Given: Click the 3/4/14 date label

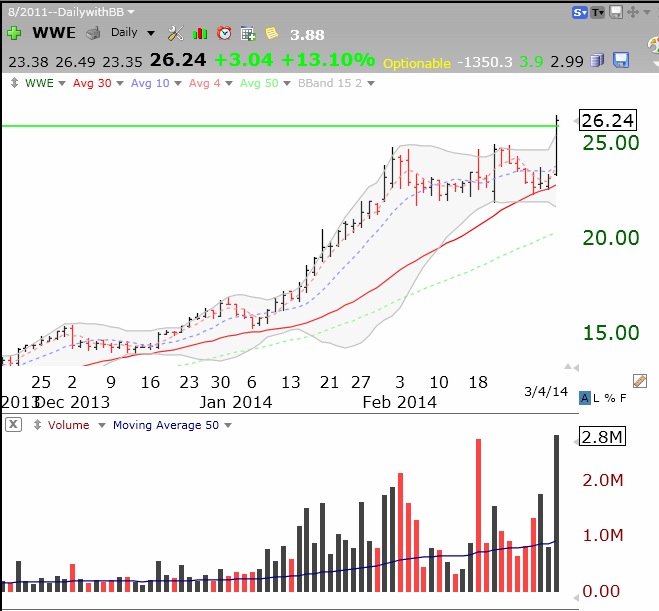Looking at the screenshot, I should click(546, 392).
